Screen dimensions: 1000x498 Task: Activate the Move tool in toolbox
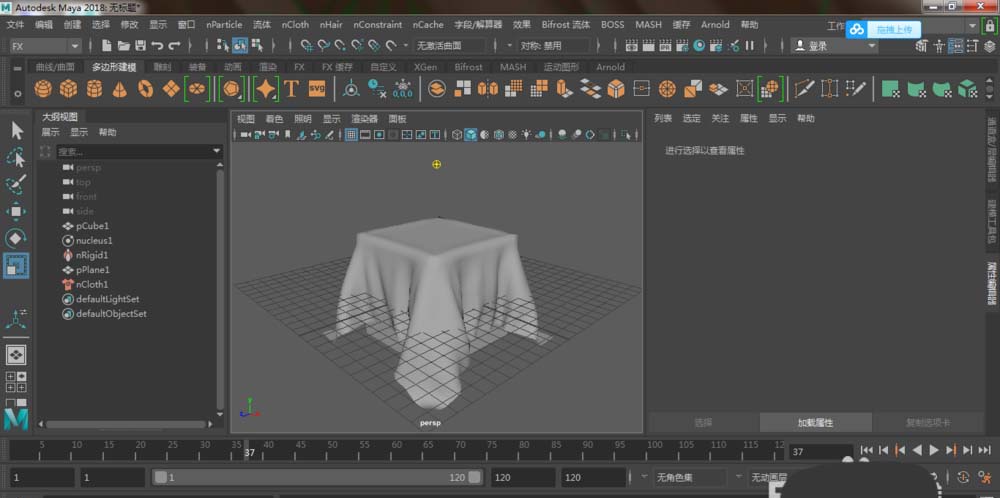16,212
